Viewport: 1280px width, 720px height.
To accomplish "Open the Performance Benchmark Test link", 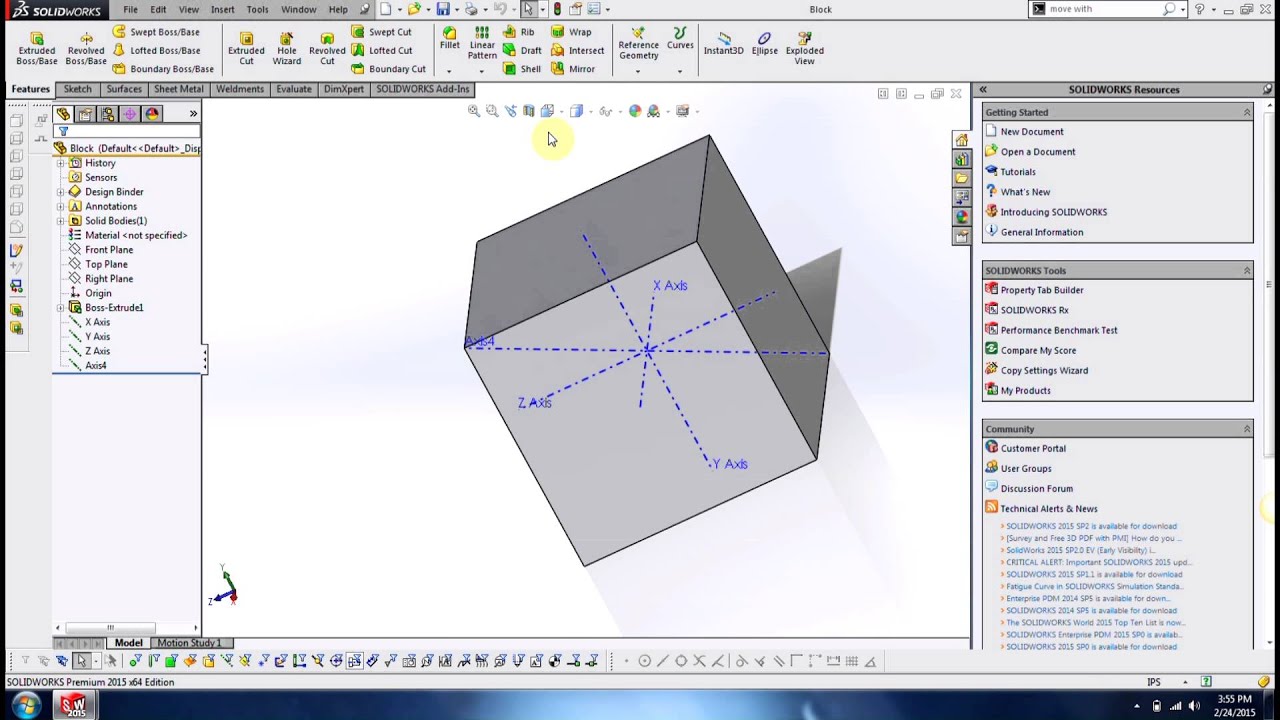I will pyautogui.click(x=1059, y=330).
